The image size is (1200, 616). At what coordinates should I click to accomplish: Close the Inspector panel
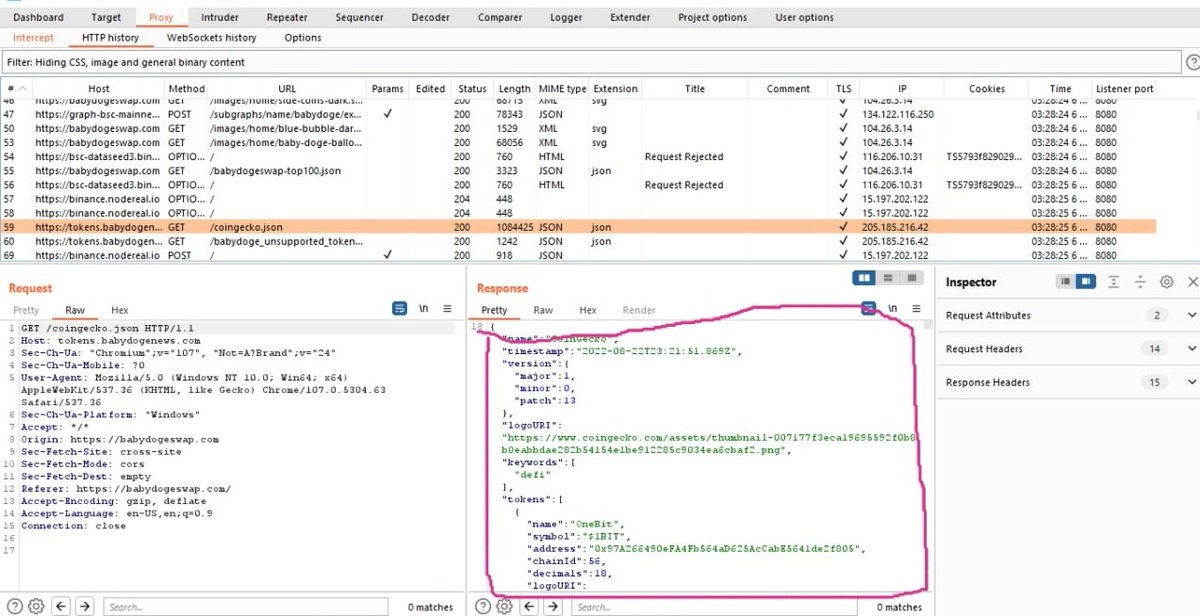point(1192,282)
